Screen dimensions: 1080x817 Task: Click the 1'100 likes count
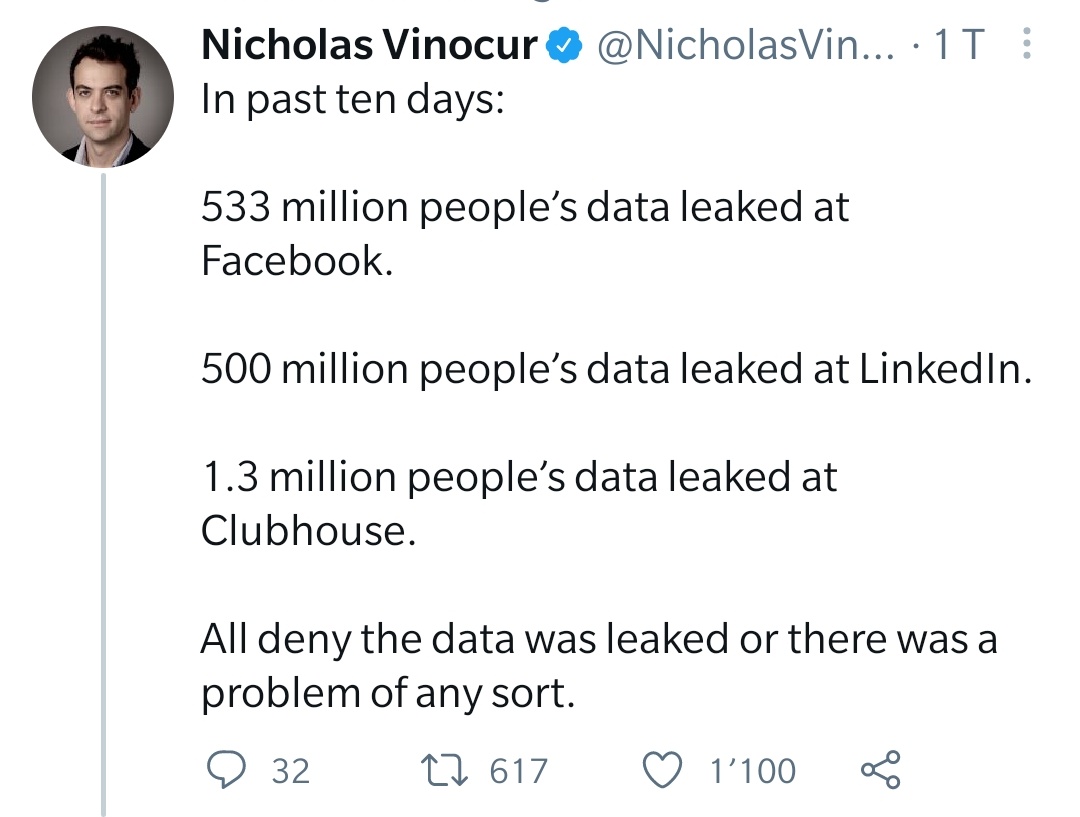point(752,771)
